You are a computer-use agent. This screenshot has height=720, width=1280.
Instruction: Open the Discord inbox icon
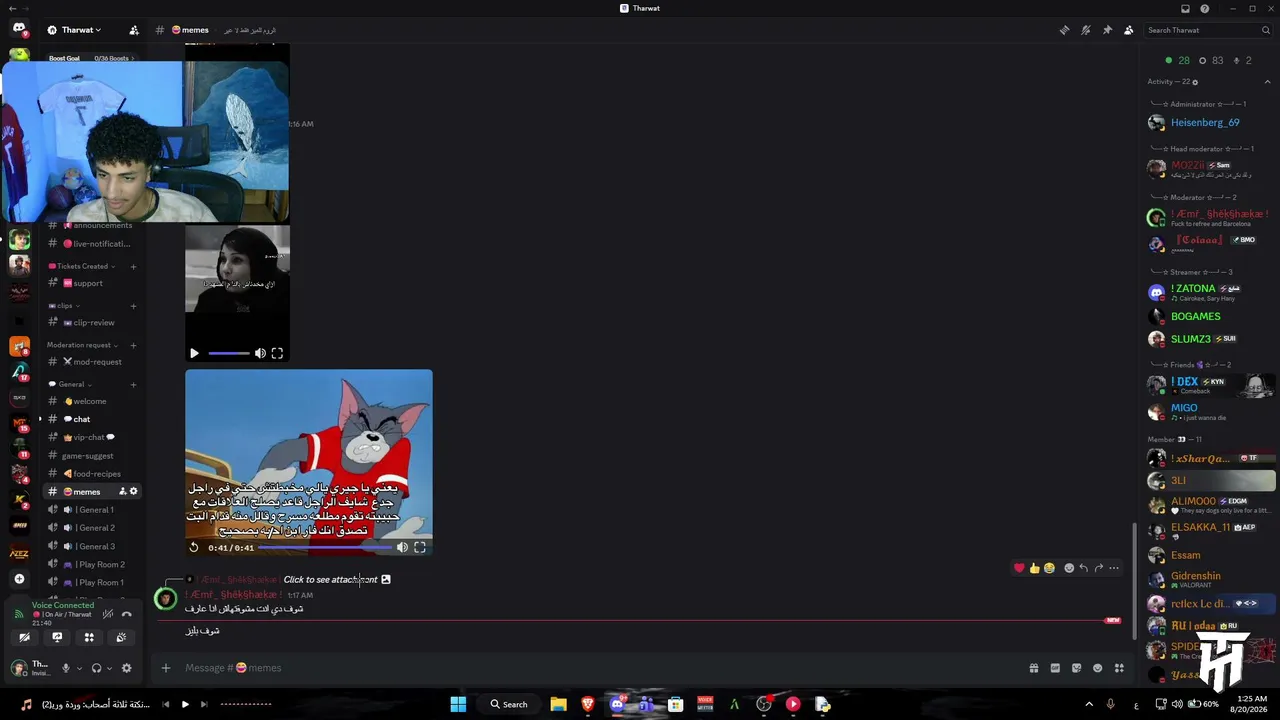point(1185,9)
